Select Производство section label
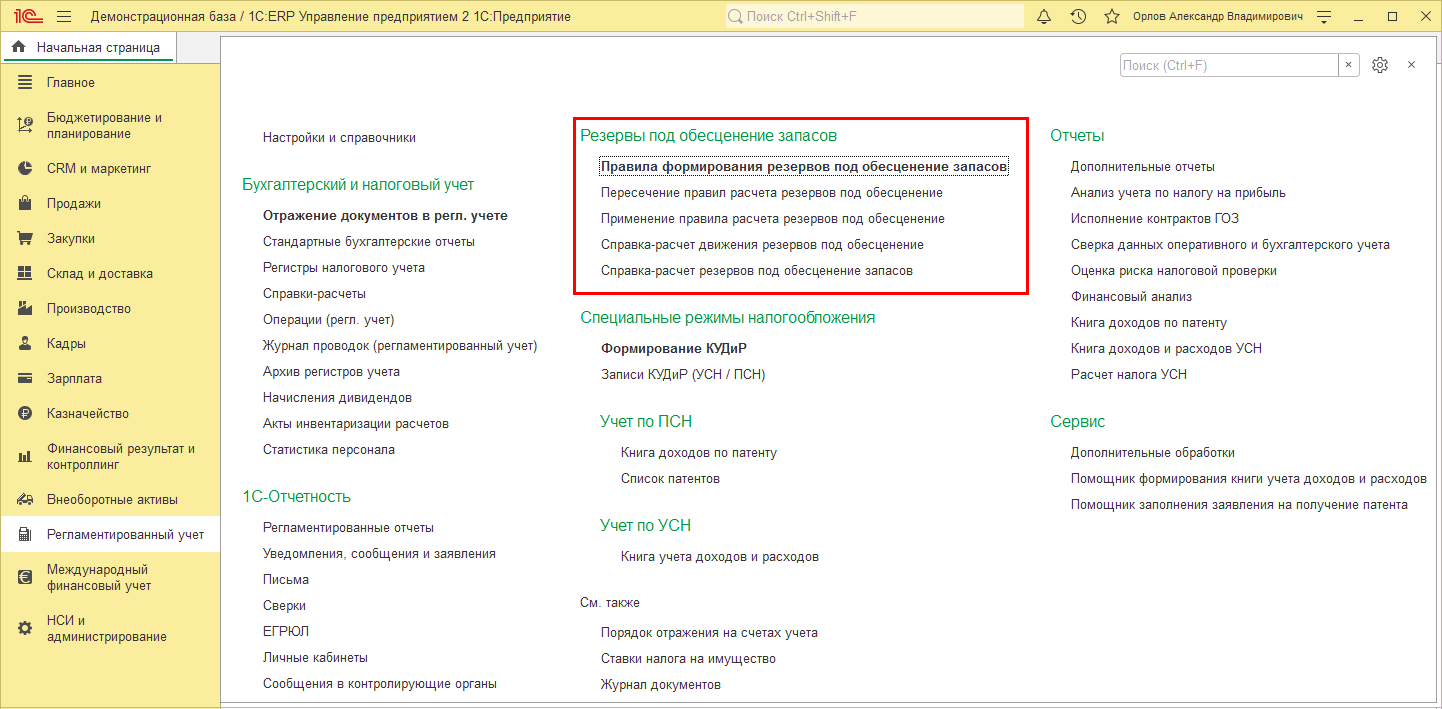The image size is (1442, 709). (89, 309)
